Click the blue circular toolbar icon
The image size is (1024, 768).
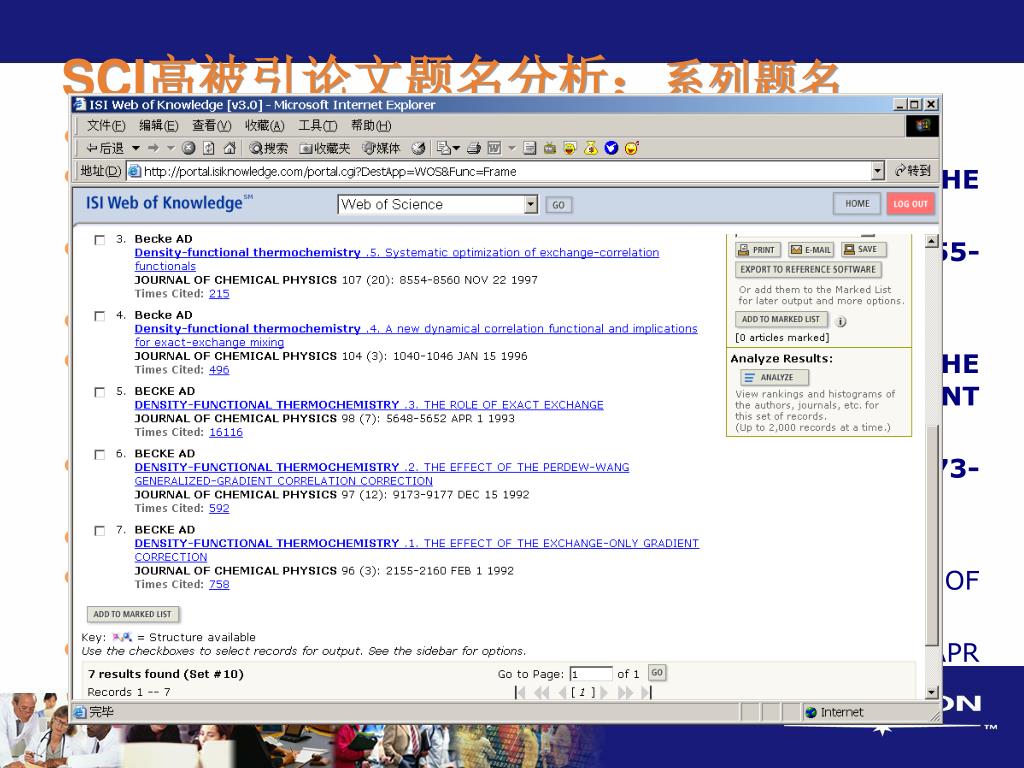pyautogui.click(x=611, y=148)
